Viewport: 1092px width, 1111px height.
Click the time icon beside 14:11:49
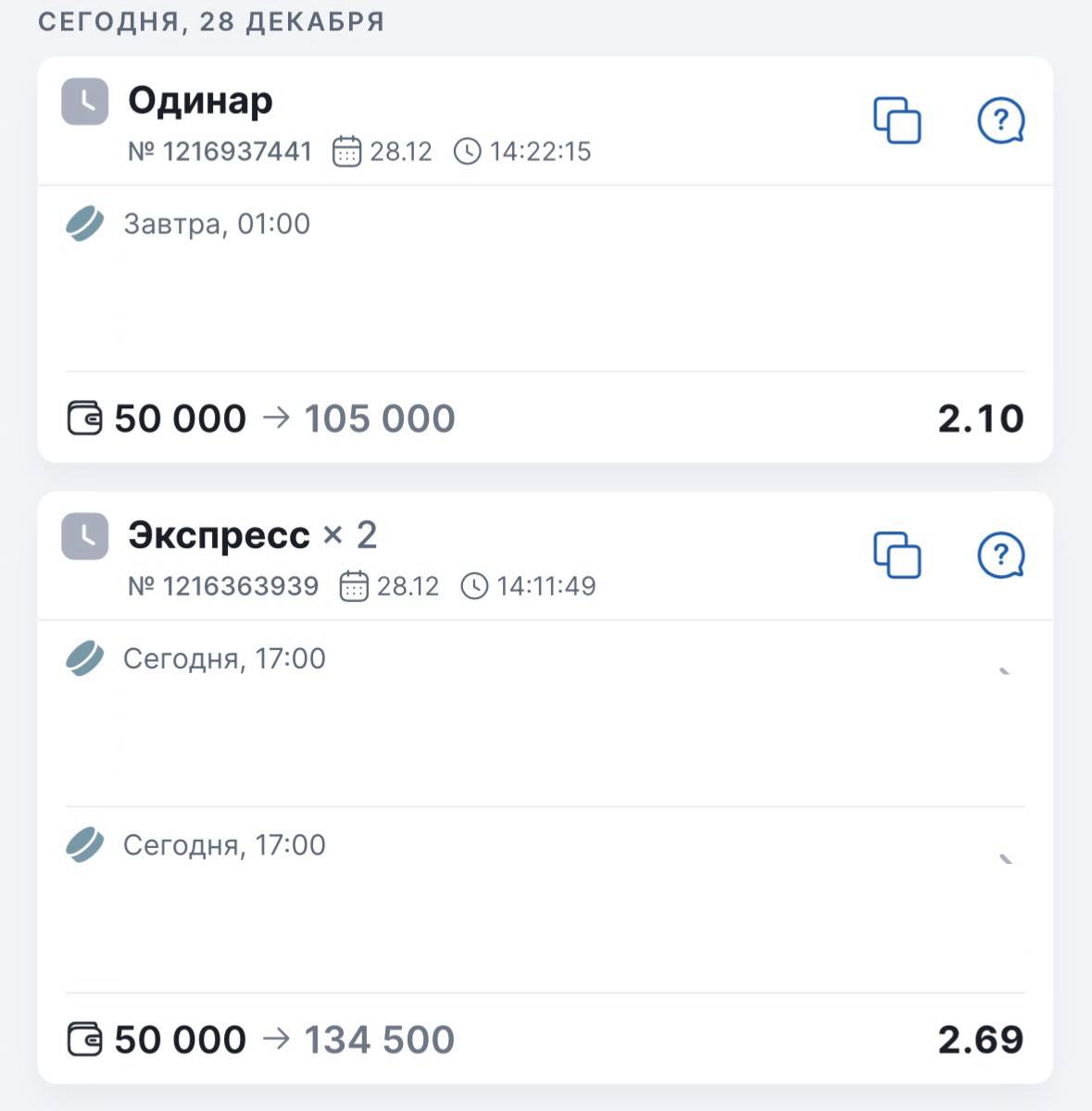[x=474, y=586]
